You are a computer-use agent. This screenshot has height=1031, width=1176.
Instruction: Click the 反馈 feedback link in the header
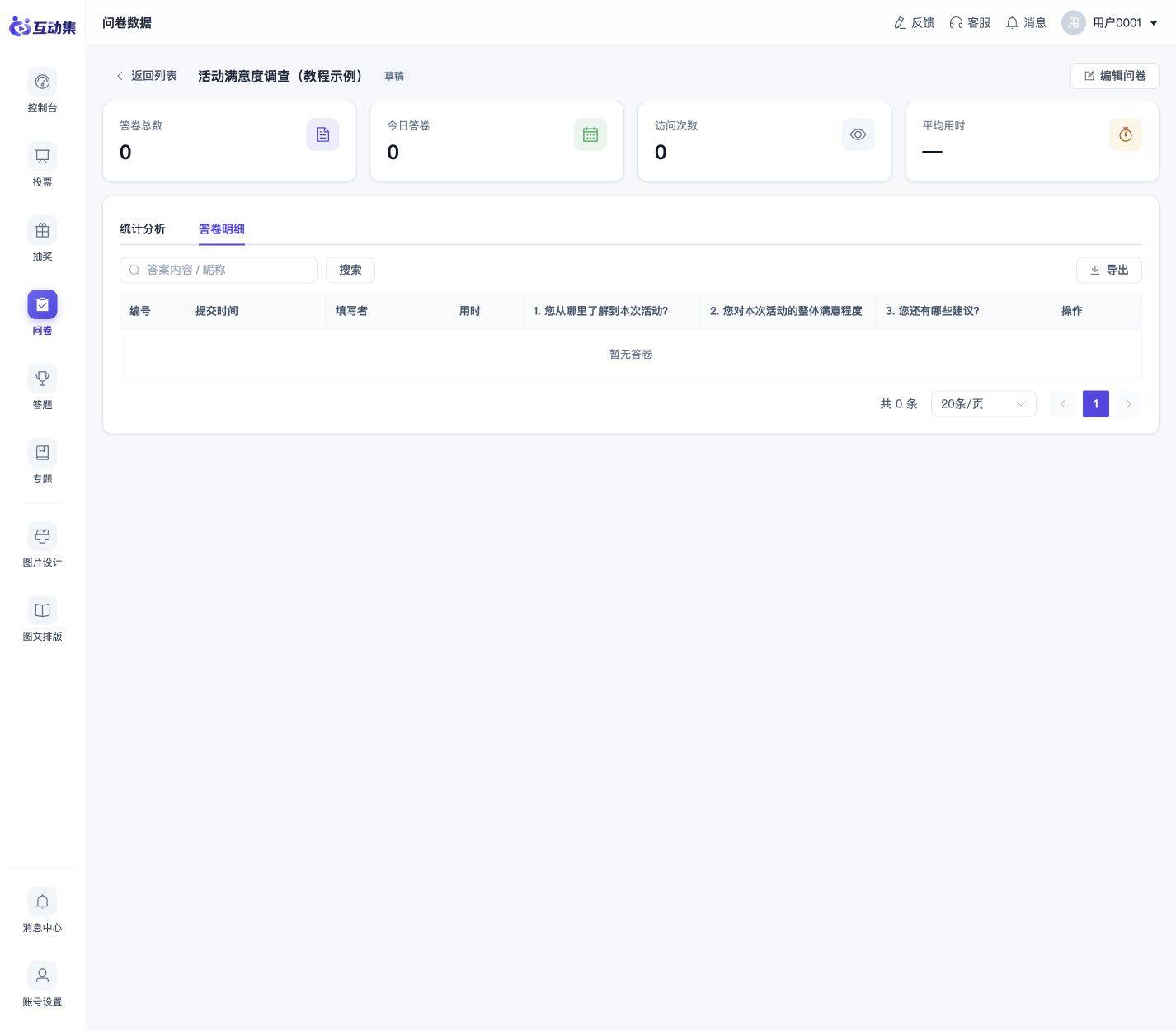(914, 23)
